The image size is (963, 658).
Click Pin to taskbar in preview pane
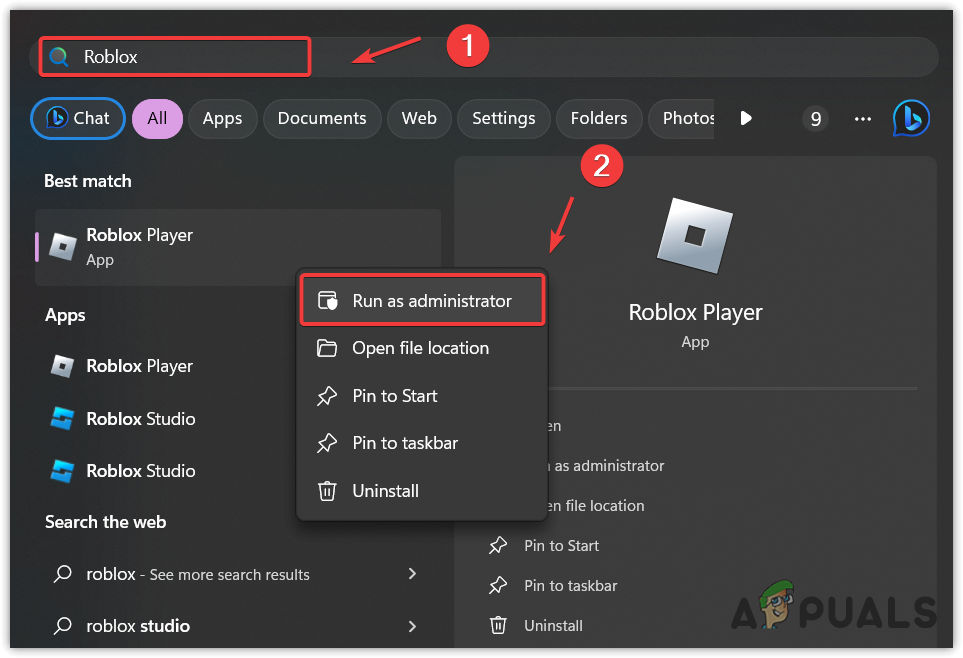tap(571, 586)
